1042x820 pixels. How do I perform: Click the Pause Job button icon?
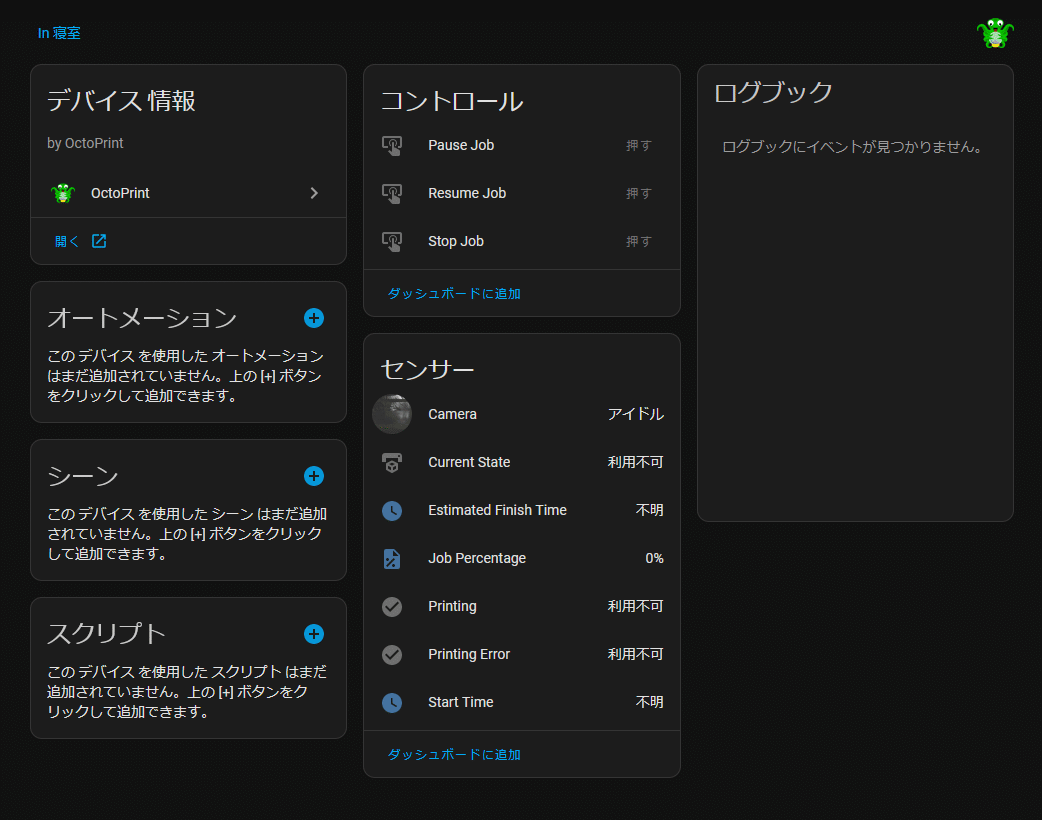[392, 146]
